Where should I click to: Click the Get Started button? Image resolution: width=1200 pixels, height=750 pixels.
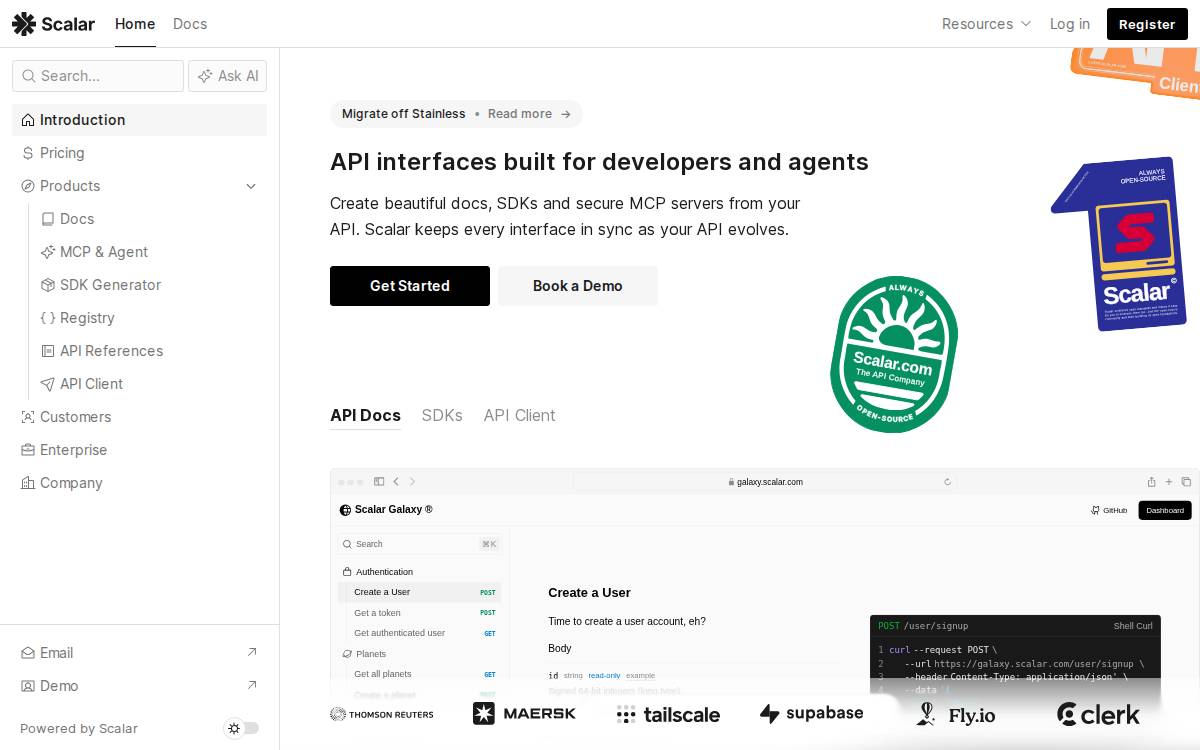coord(410,286)
